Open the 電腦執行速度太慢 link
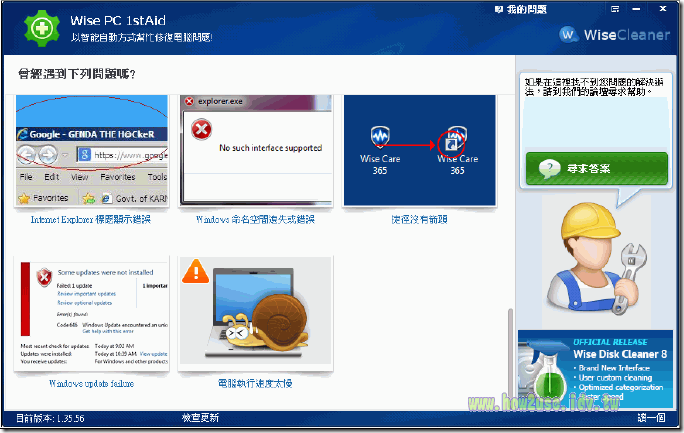The height and width of the screenshot is (433, 684). point(256,383)
